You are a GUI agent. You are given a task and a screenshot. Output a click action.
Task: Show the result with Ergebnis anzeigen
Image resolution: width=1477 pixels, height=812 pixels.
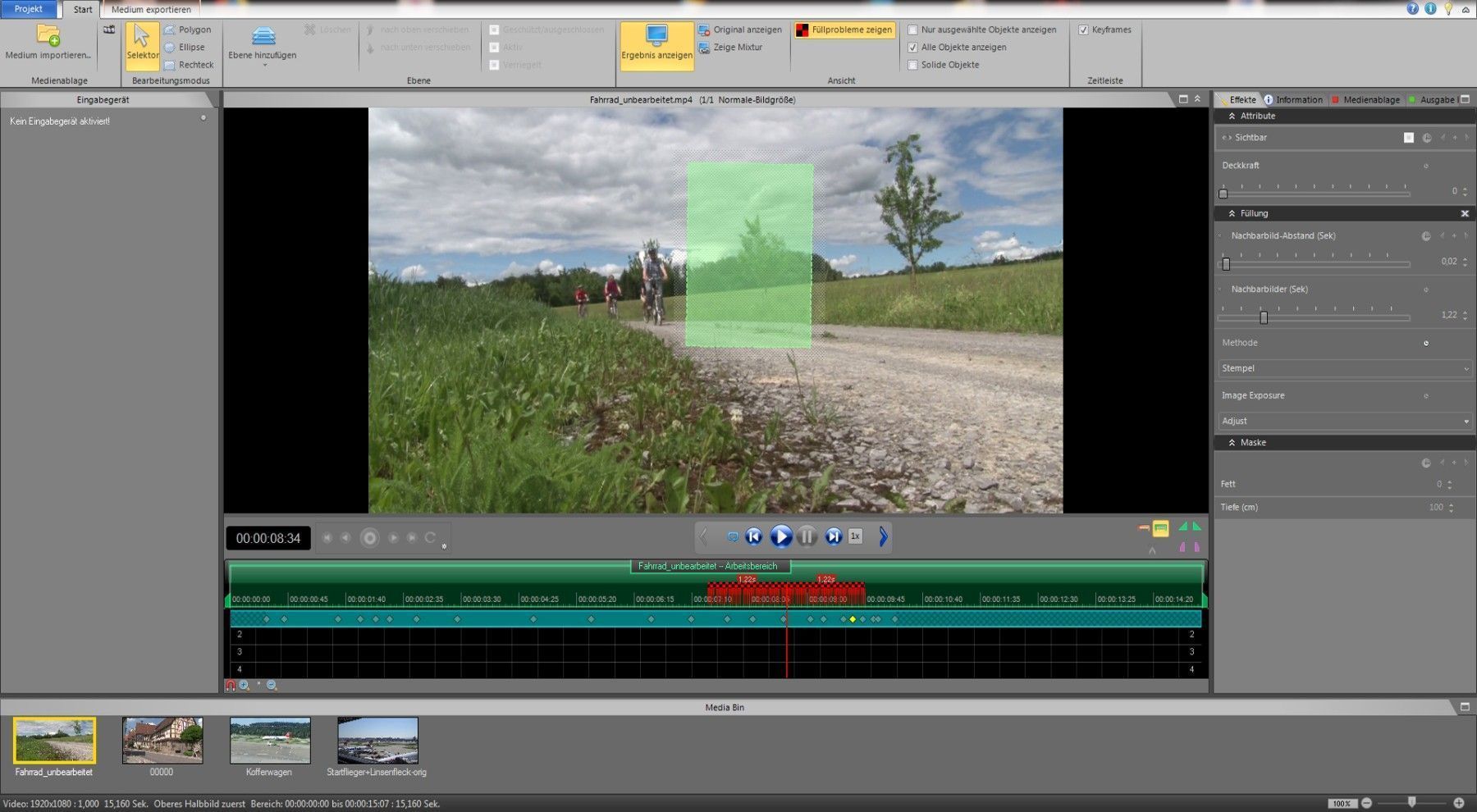point(656,43)
